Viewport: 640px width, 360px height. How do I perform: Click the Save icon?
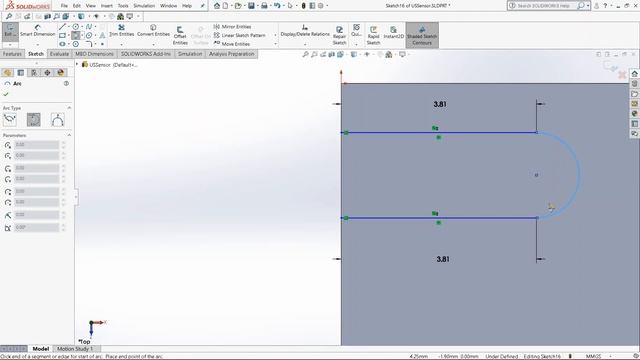251,6
